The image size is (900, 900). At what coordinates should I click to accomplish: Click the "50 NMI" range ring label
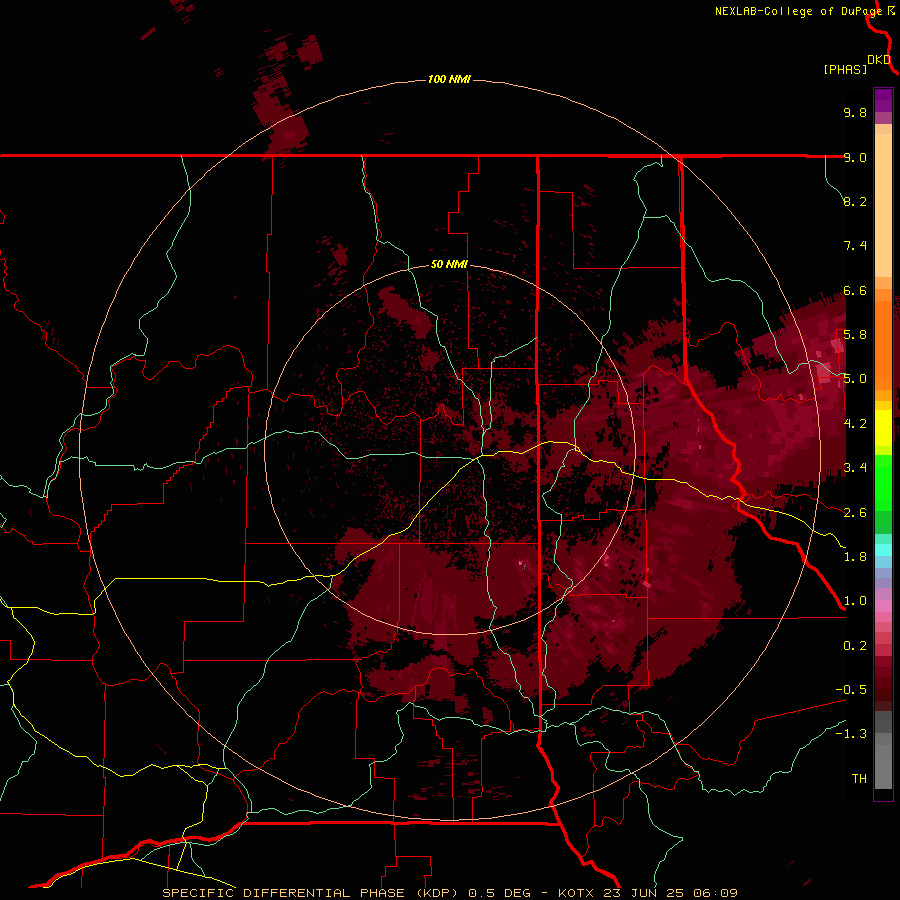pyautogui.click(x=449, y=264)
